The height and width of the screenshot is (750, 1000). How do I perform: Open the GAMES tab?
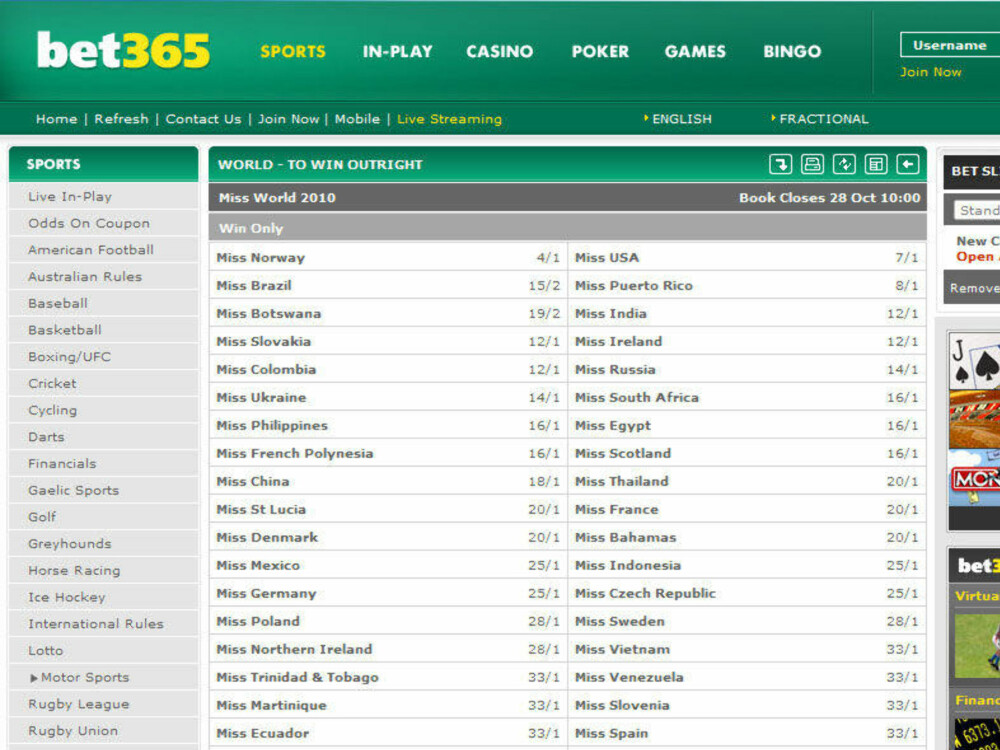click(x=695, y=51)
